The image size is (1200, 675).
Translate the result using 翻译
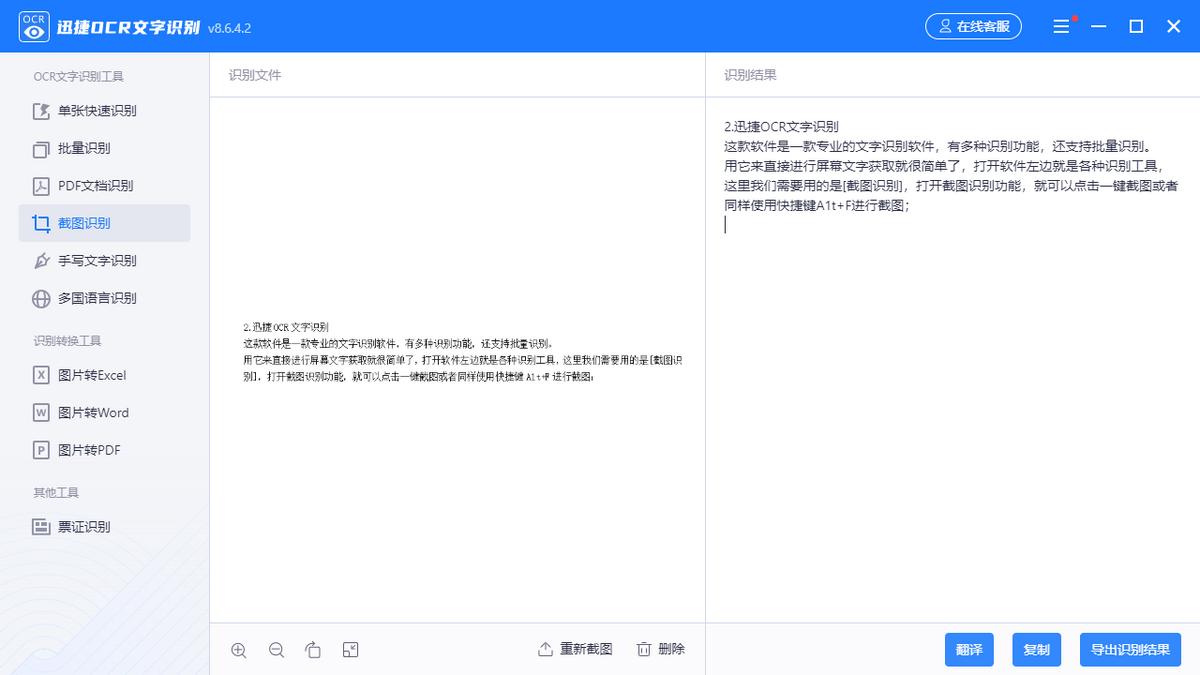pos(969,649)
